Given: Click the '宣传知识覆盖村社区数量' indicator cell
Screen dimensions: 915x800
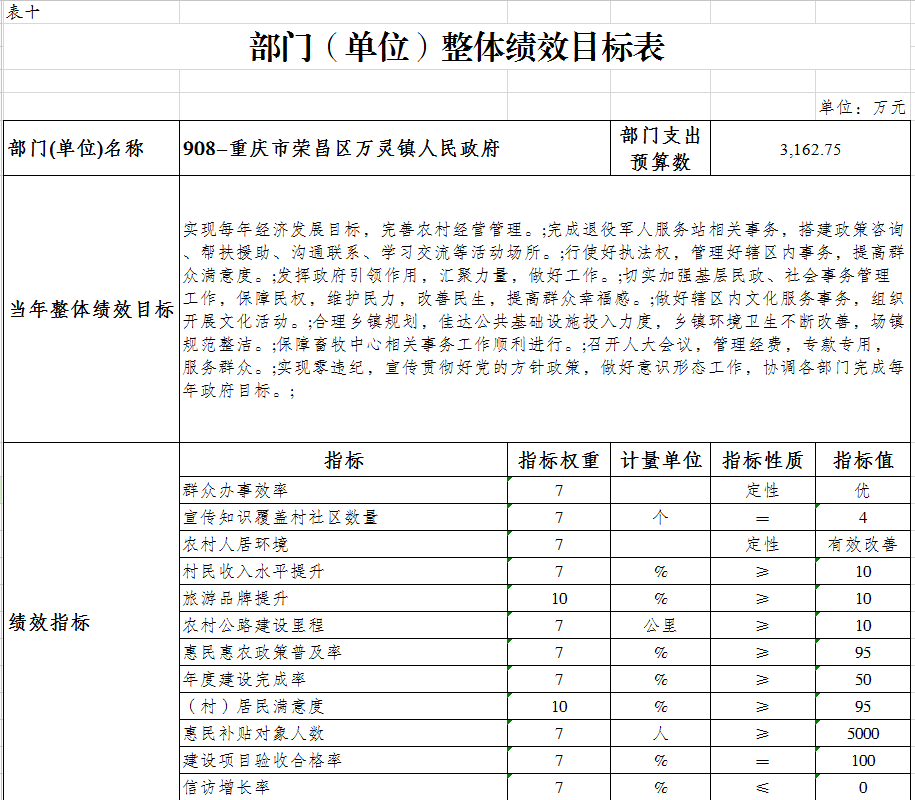Looking at the screenshot, I should click(344, 517).
